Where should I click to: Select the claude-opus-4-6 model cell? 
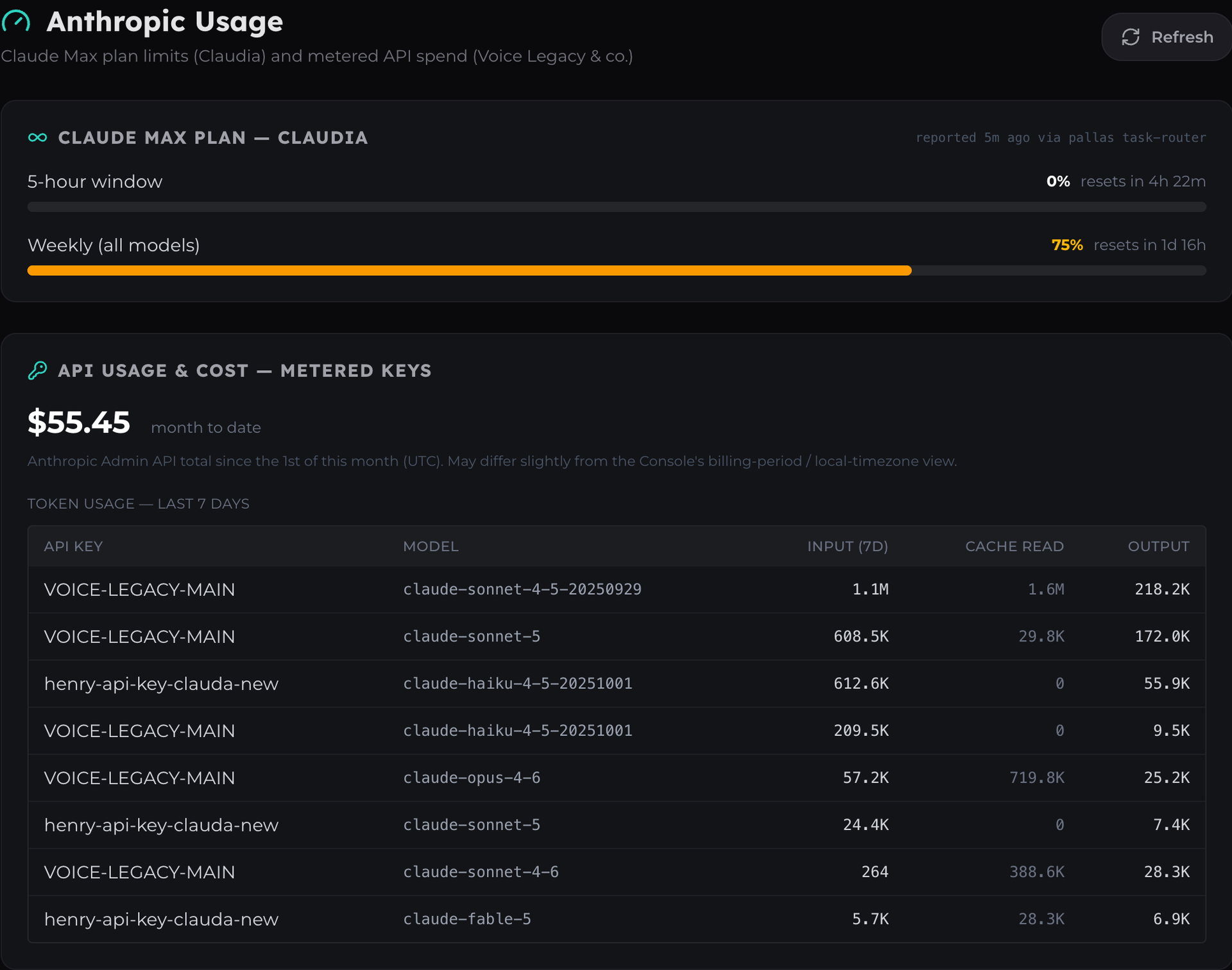tap(472, 778)
